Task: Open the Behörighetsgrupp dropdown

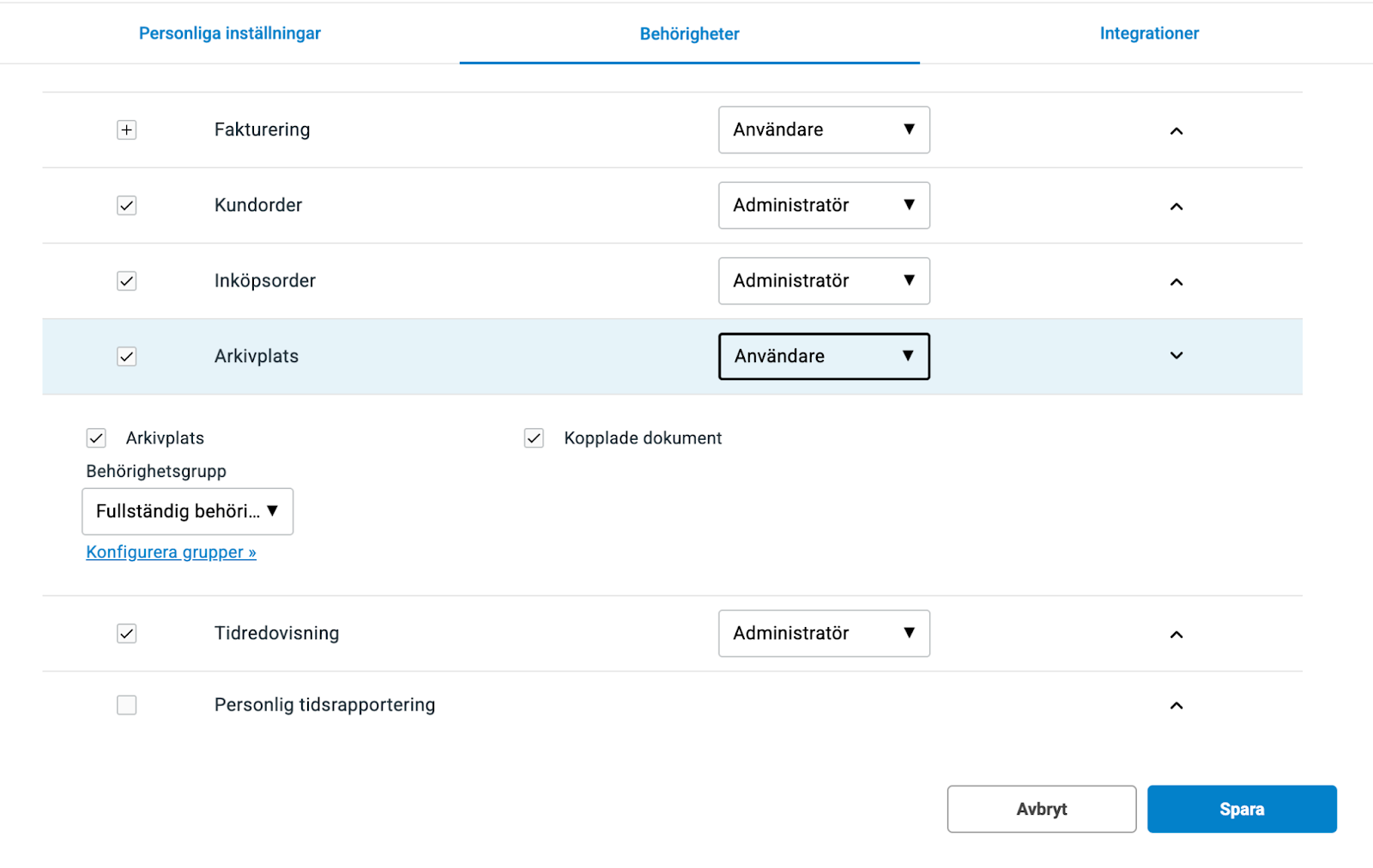Action: [187, 512]
